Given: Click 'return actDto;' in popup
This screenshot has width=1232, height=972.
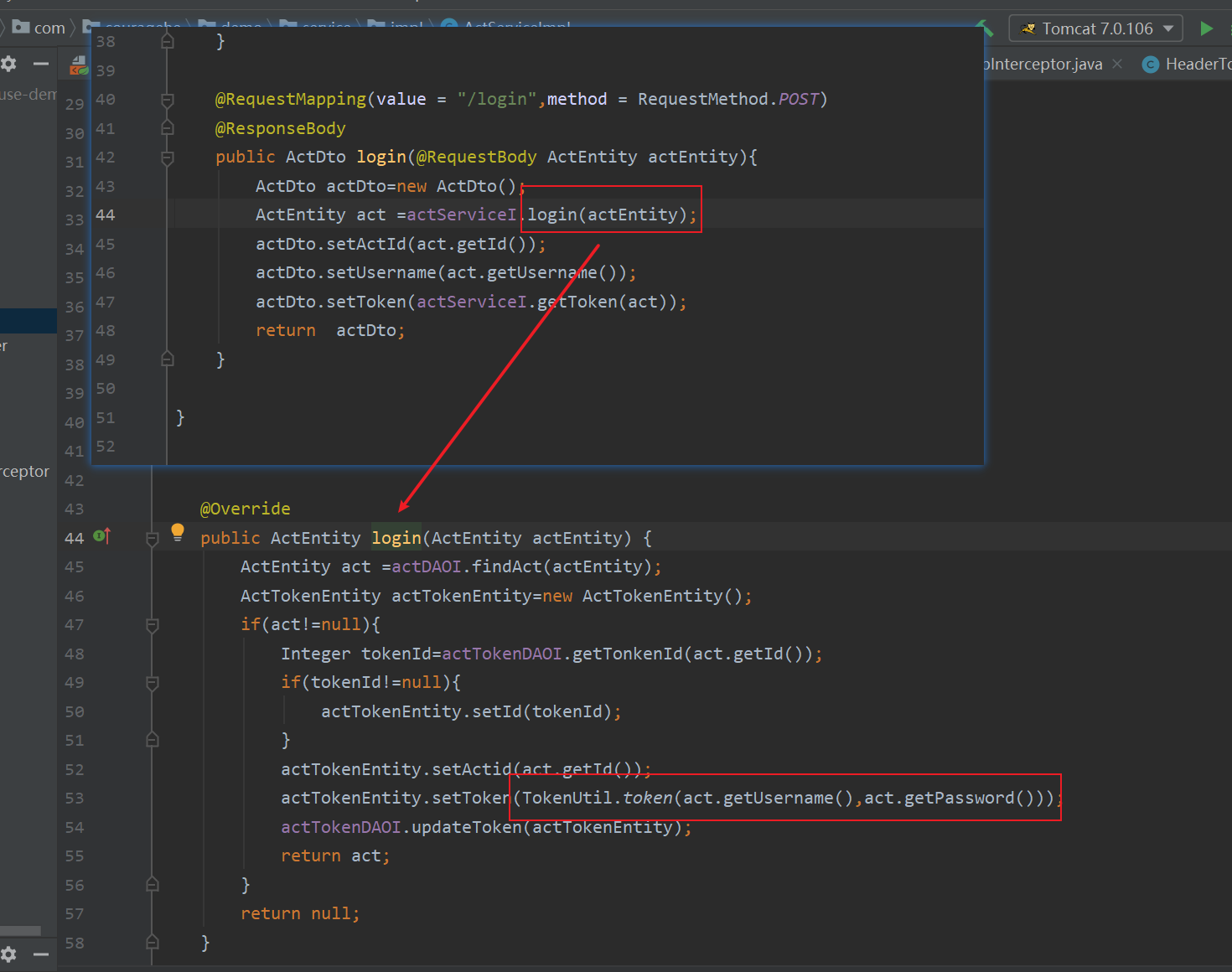Looking at the screenshot, I should [330, 330].
